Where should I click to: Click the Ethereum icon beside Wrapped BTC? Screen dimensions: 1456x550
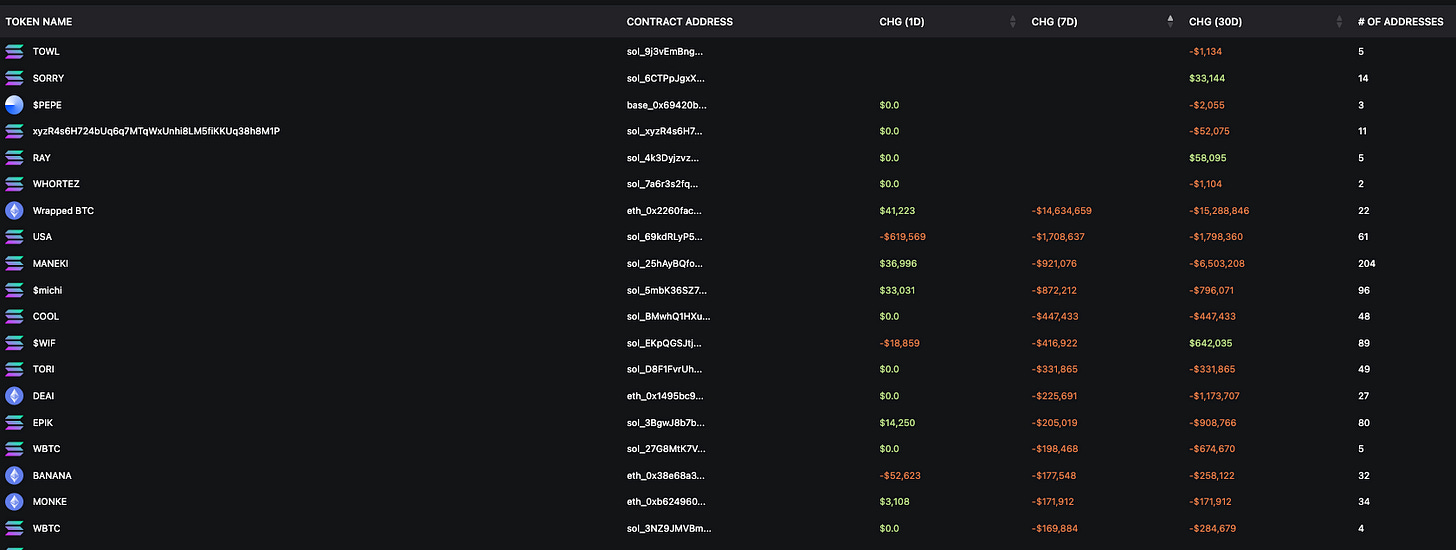[14, 211]
